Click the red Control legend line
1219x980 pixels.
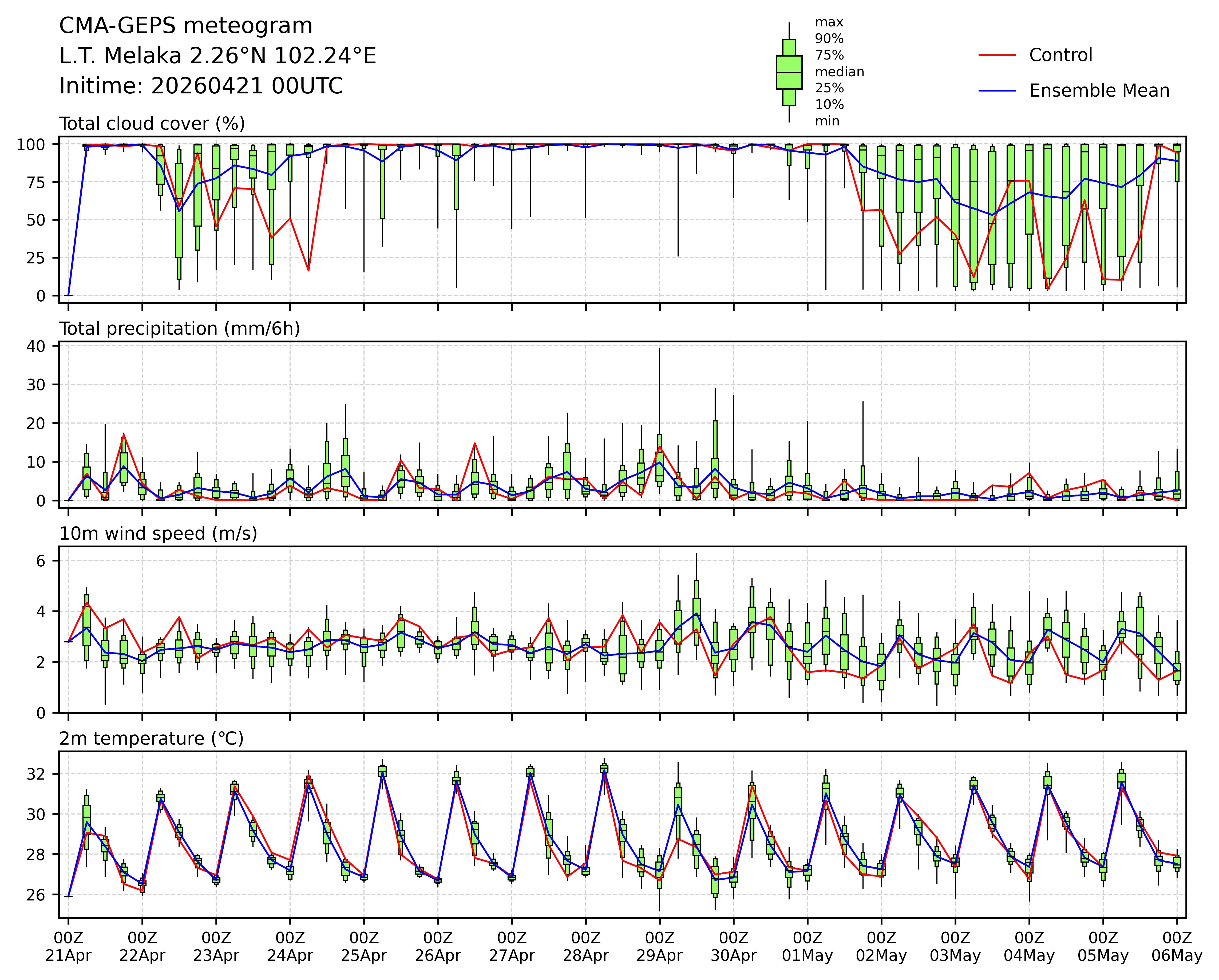click(x=997, y=56)
